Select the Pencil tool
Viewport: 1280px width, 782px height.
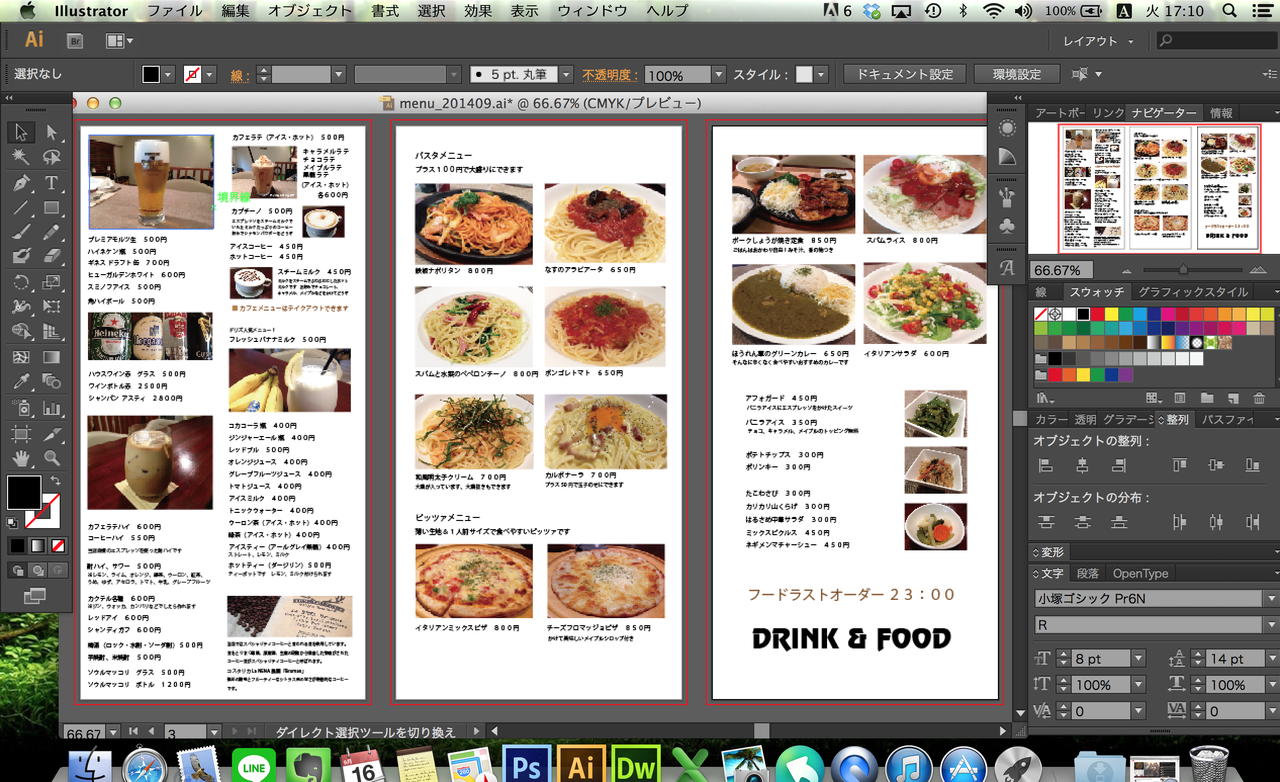coord(52,232)
